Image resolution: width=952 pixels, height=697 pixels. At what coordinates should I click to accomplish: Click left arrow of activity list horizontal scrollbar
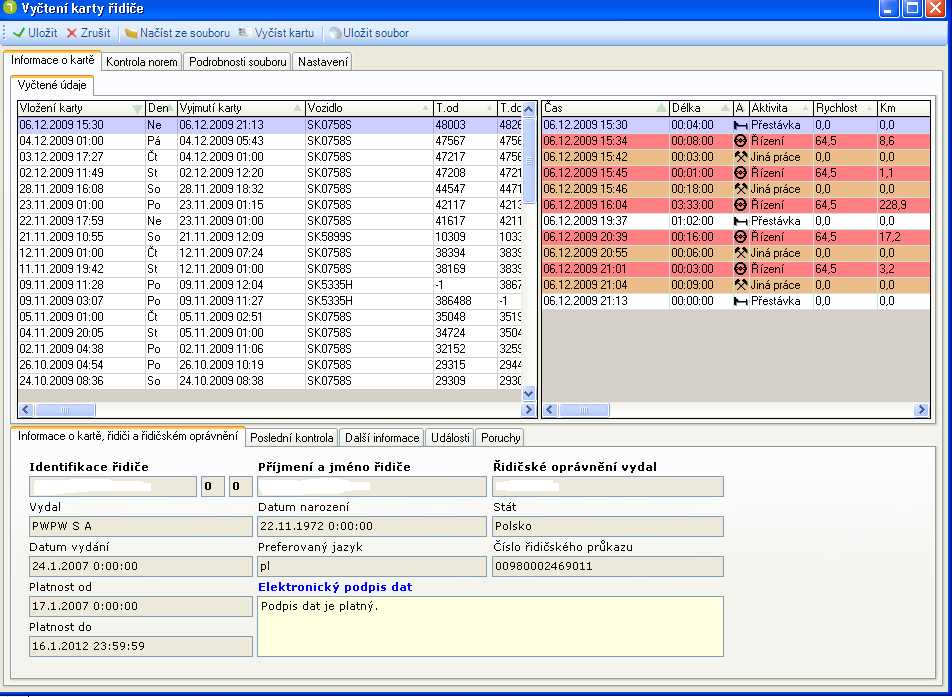550,410
